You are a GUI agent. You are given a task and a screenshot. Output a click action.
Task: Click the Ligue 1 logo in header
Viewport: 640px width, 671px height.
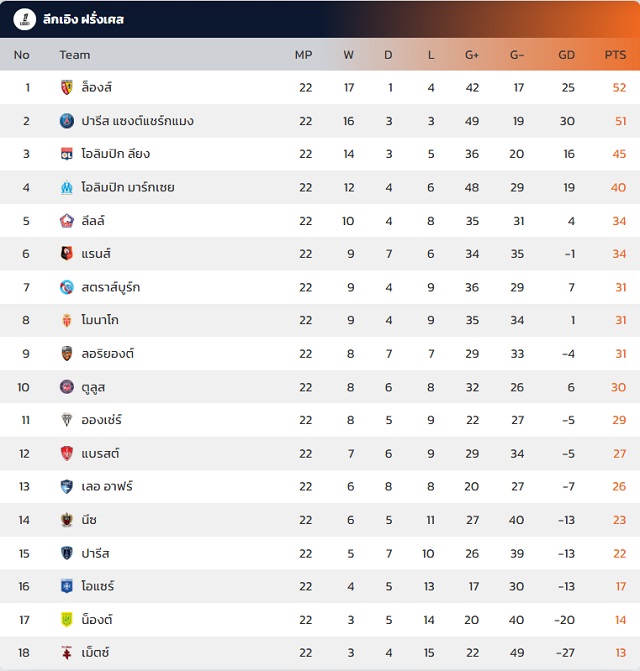tap(21, 19)
